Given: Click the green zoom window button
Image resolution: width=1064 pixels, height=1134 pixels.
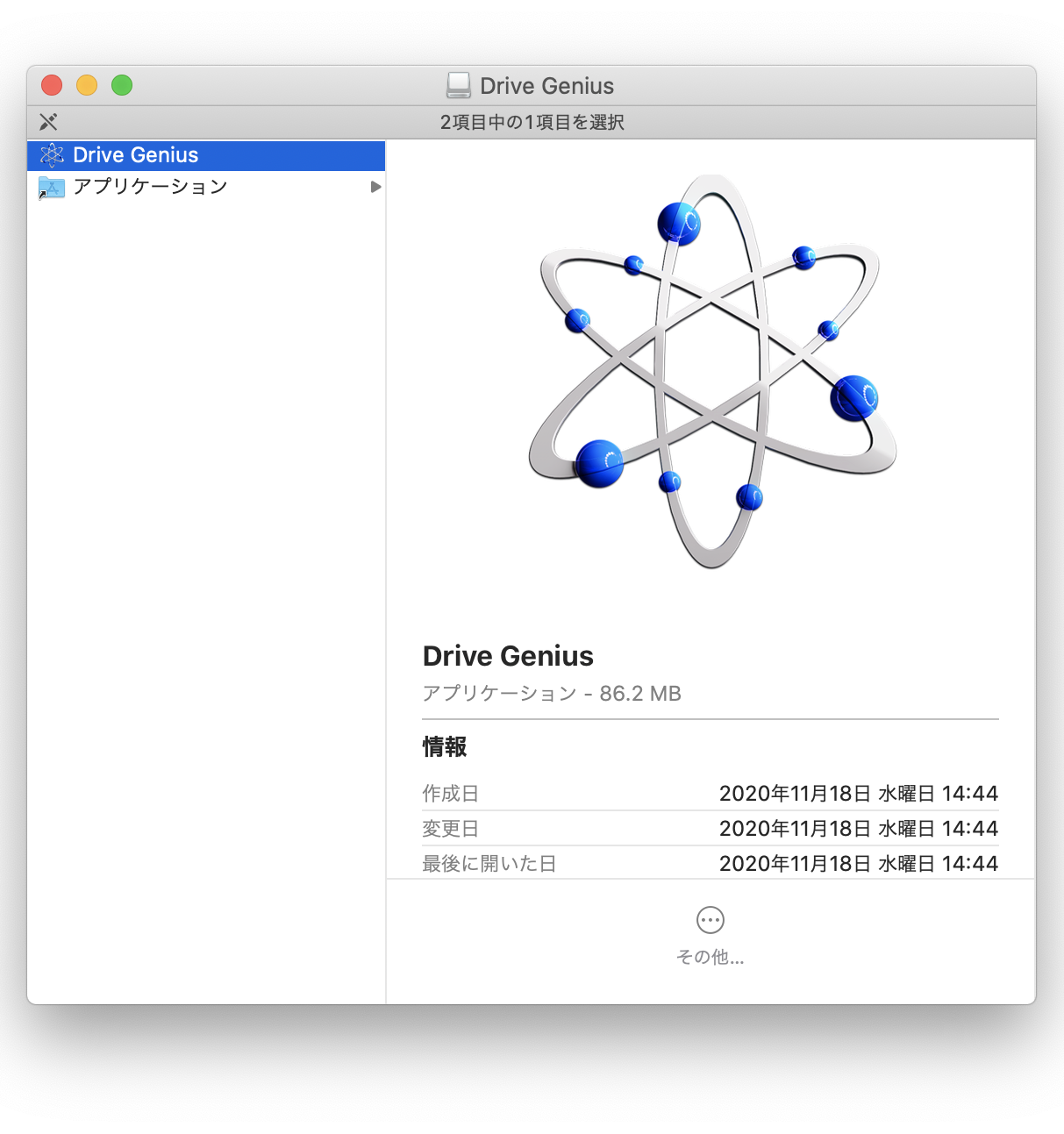Looking at the screenshot, I should (x=122, y=85).
